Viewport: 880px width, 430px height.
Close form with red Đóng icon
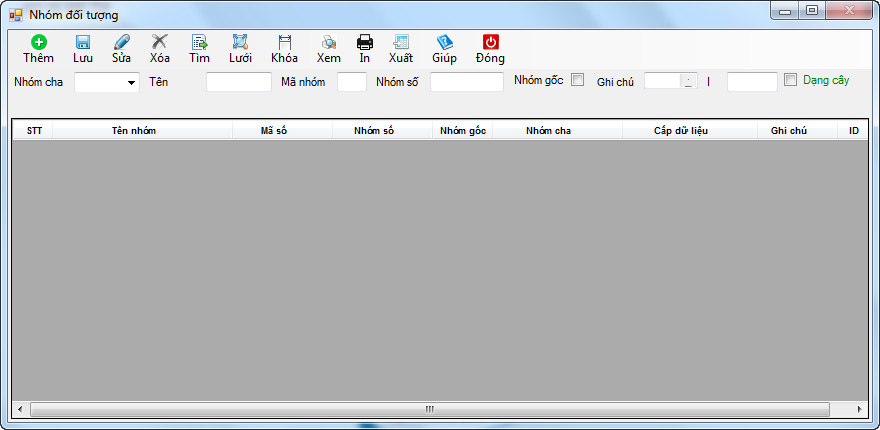(491, 42)
